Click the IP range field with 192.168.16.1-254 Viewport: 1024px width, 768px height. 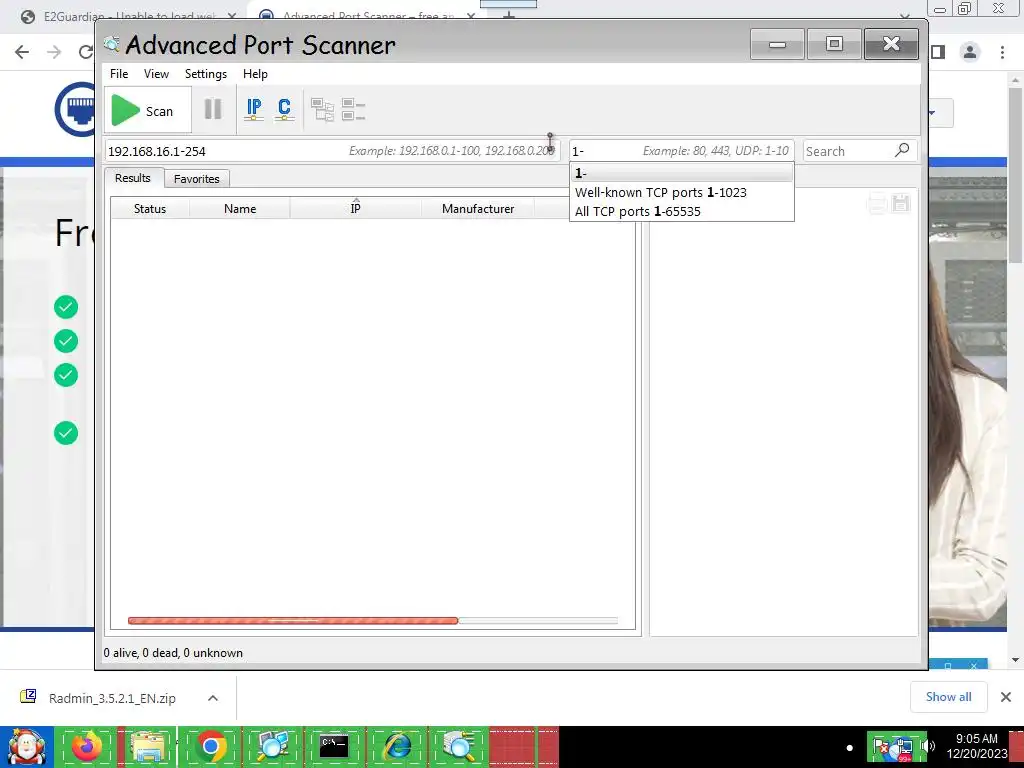click(332, 151)
